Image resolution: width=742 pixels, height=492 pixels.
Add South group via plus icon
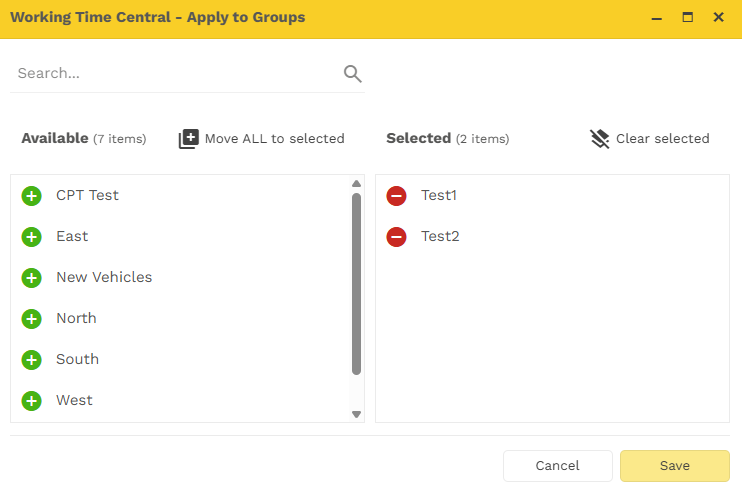(x=31, y=360)
